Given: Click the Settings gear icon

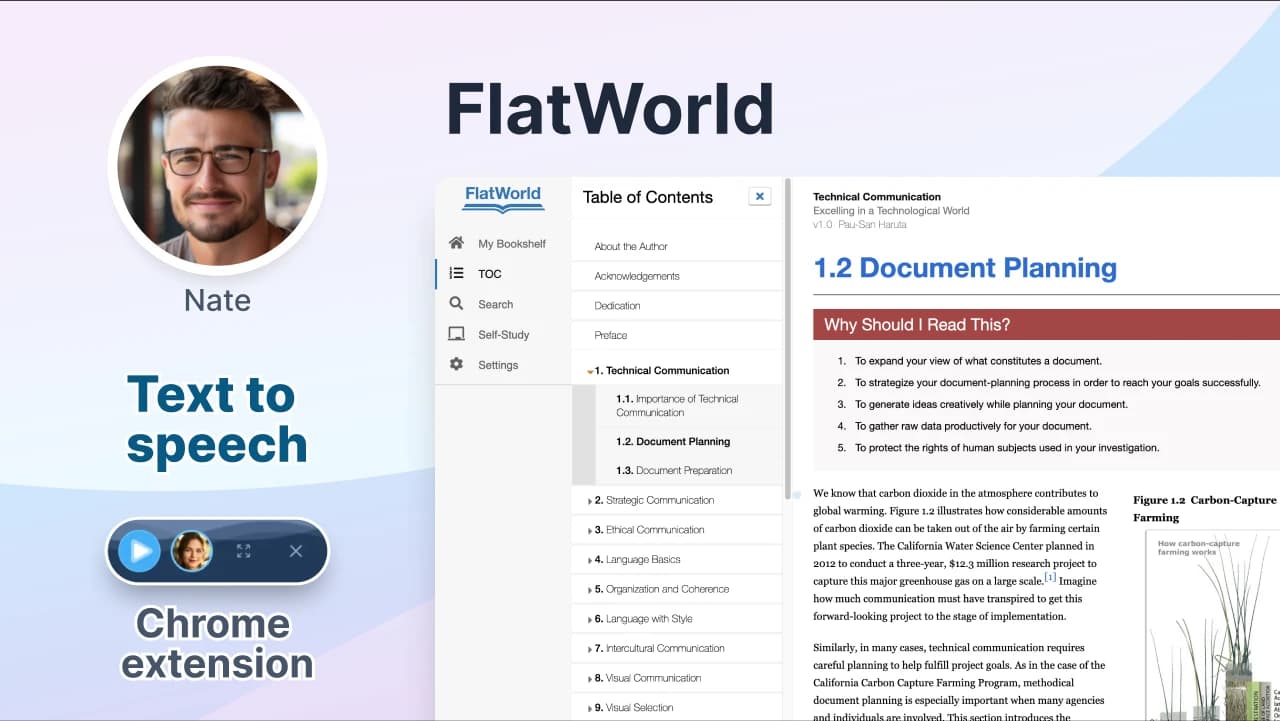Looking at the screenshot, I should pyautogui.click(x=456, y=365).
